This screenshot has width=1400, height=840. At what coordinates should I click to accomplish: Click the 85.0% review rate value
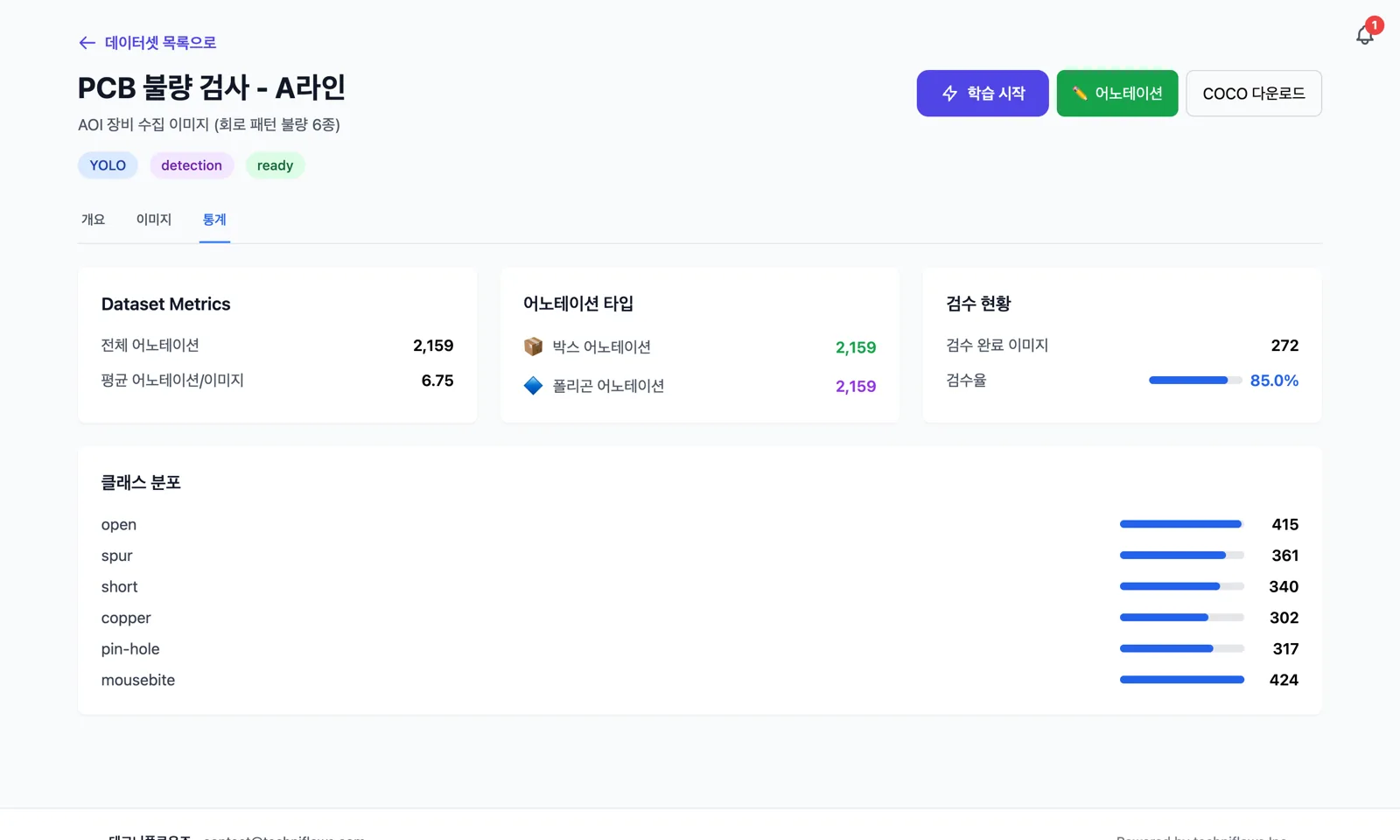coord(1274,381)
